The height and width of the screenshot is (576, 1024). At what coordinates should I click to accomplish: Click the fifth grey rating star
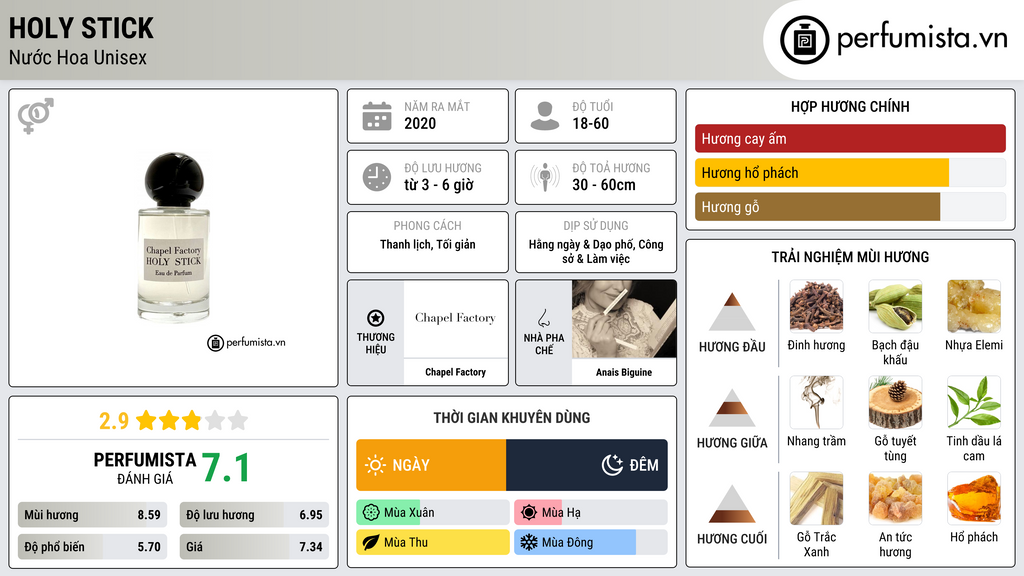tap(238, 420)
